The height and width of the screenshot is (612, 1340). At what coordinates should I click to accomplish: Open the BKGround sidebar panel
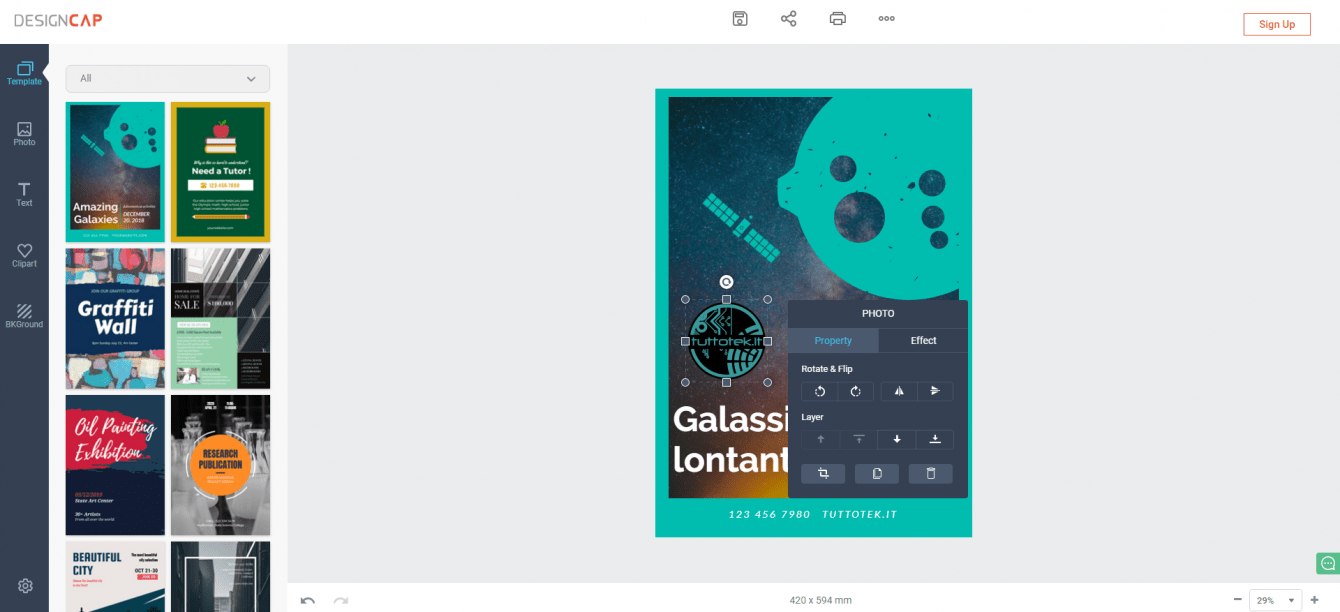[x=24, y=316]
